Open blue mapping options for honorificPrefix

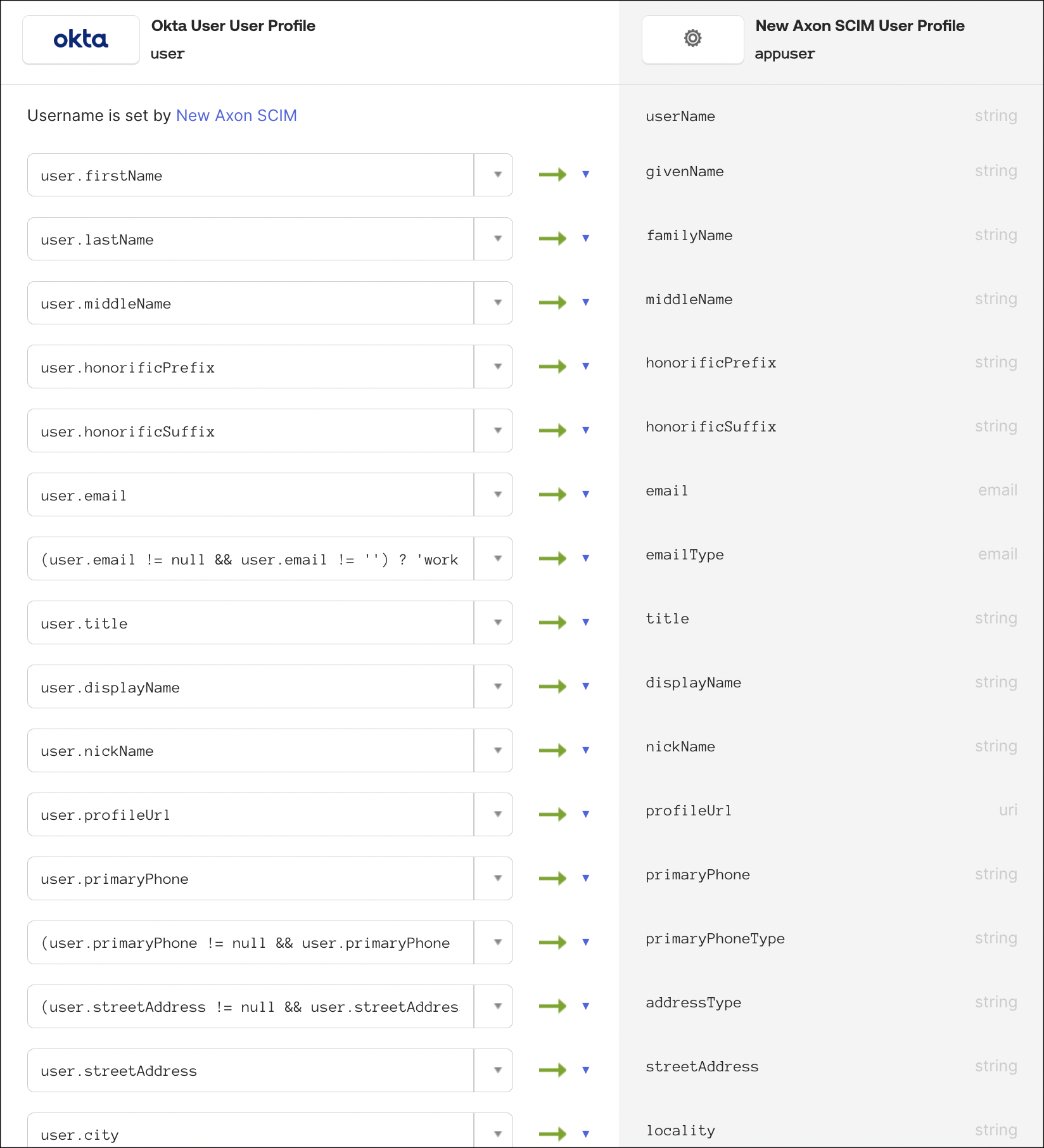coord(586,367)
